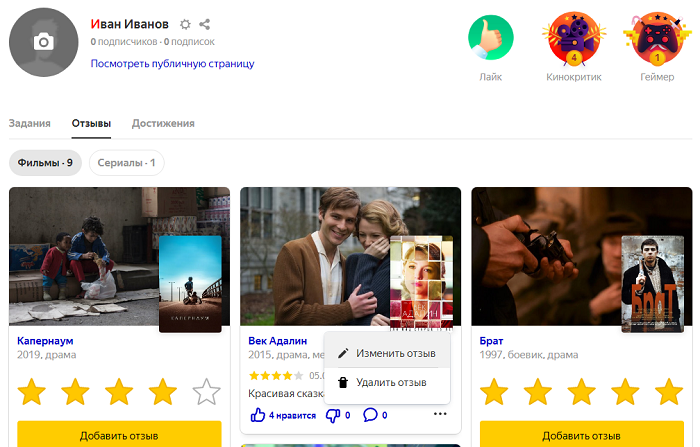Set Брат rating to three stars
The height and width of the screenshot is (447, 700).
pos(581,392)
